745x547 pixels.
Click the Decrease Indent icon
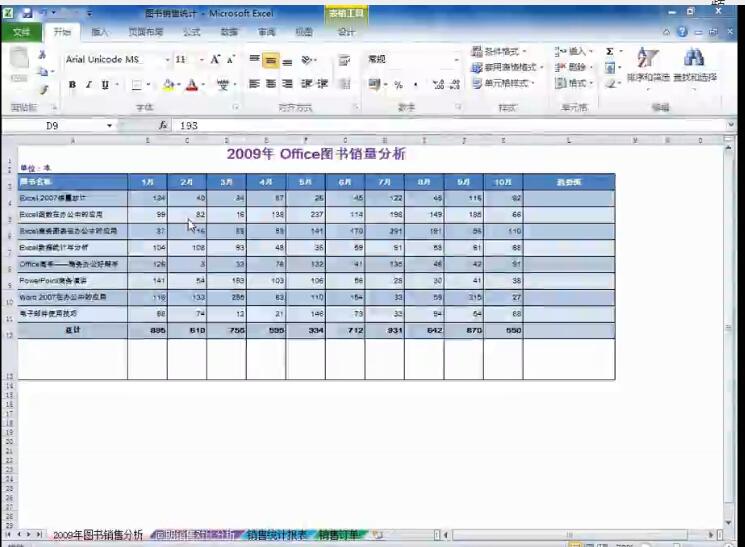(x=306, y=84)
